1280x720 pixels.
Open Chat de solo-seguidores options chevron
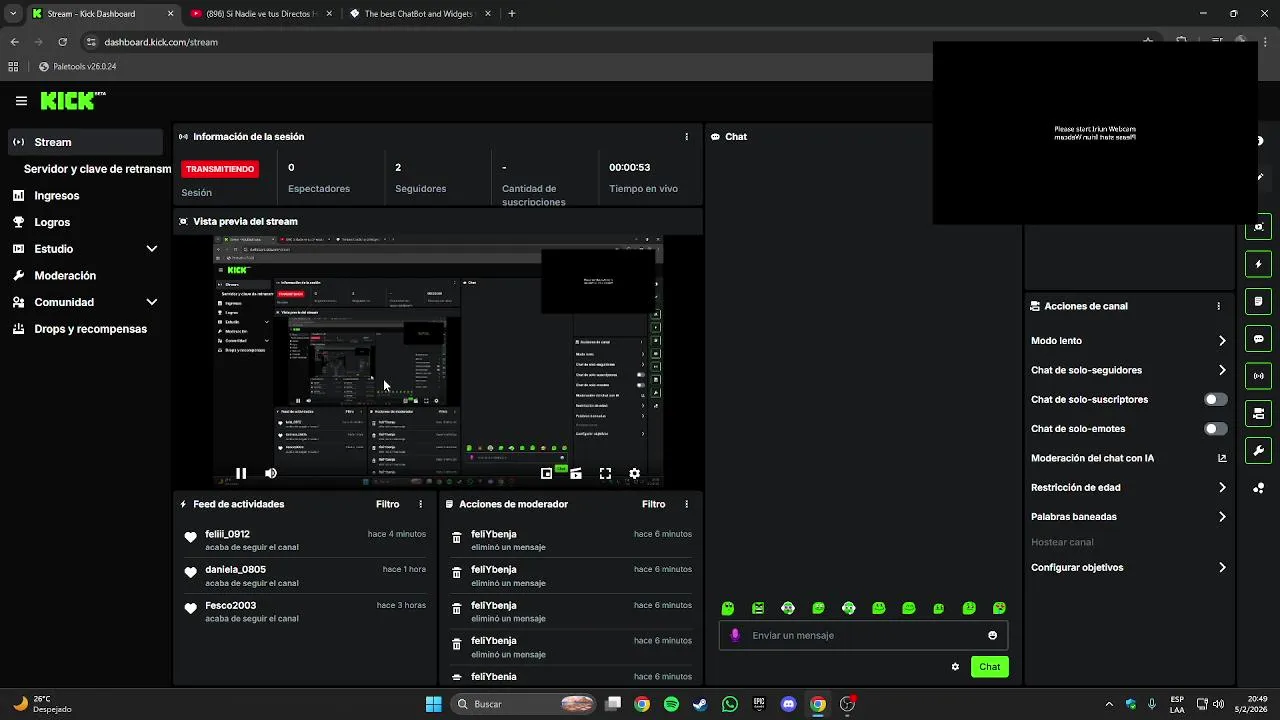pos(1222,370)
